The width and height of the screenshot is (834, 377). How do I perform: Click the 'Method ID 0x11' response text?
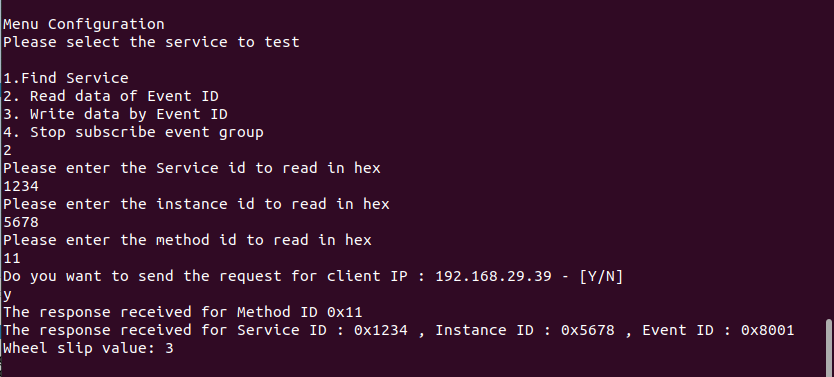tap(299, 312)
